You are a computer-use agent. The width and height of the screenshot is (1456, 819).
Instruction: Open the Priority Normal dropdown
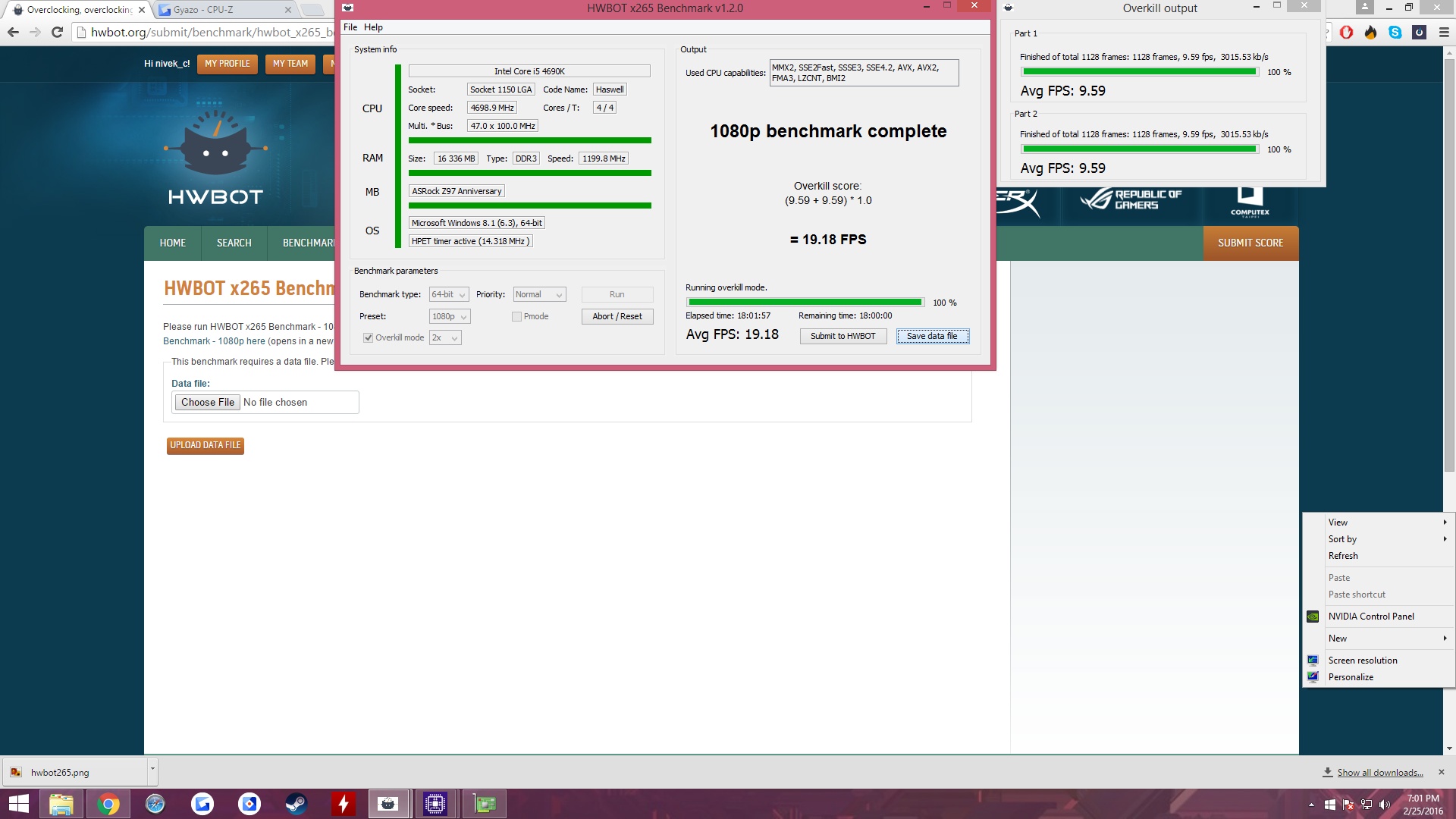[539, 295]
